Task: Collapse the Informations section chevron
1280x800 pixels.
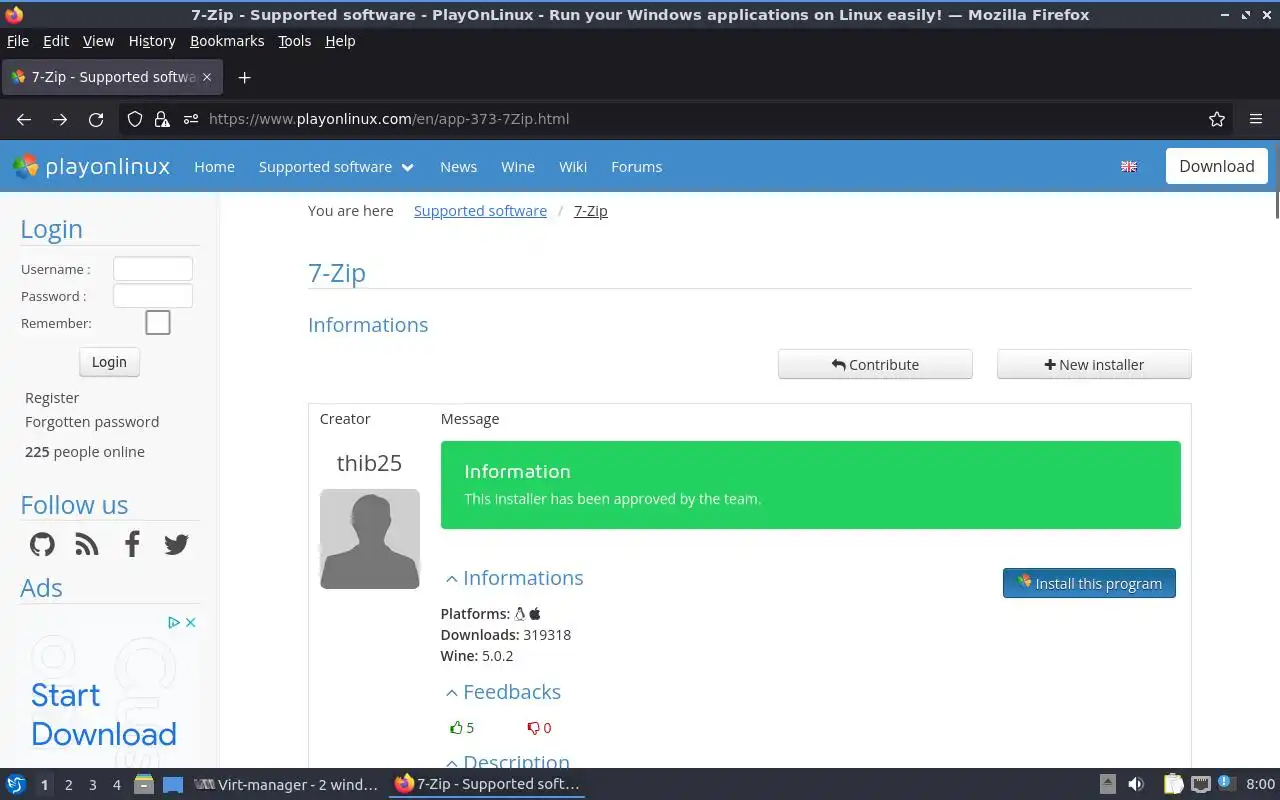Action: click(x=452, y=579)
